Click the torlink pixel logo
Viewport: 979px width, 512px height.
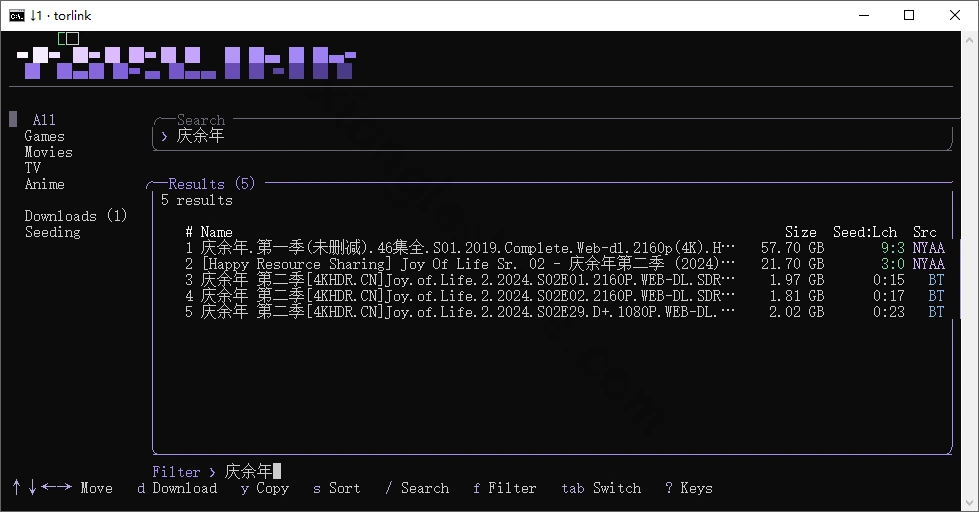pos(185,62)
